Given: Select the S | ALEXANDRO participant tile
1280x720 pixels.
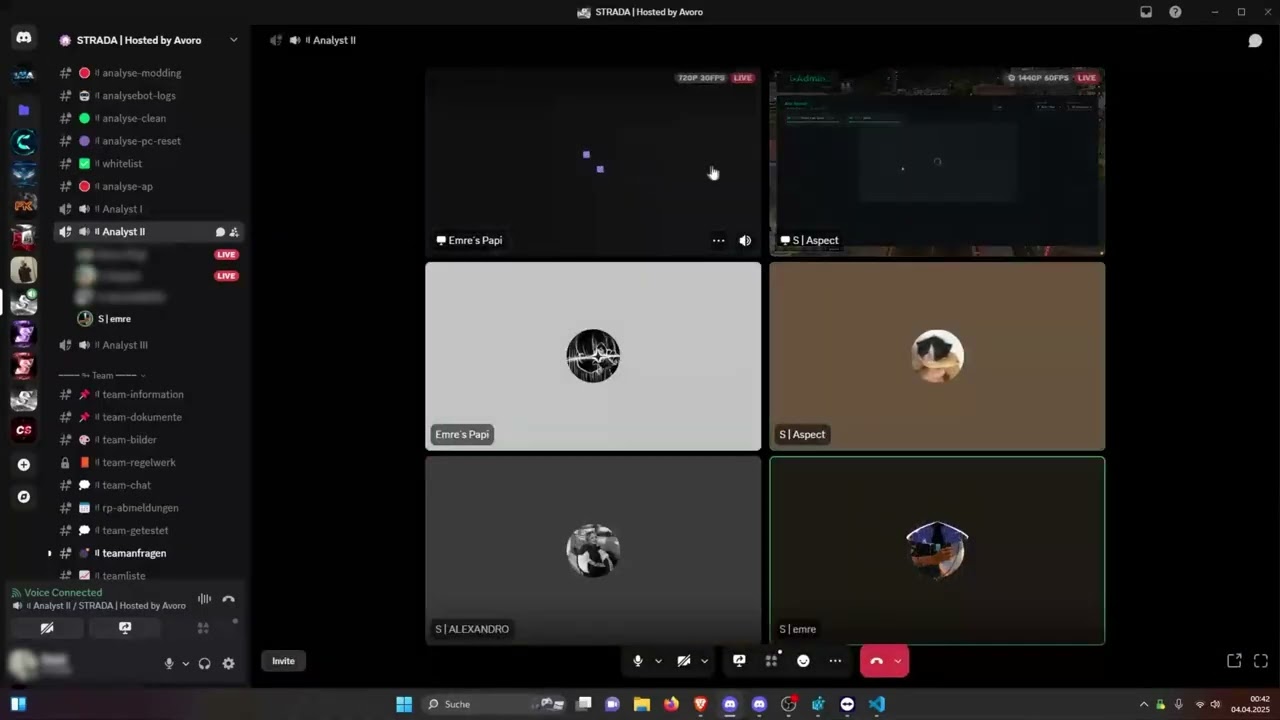Looking at the screenshot, I should pyautogui.click(x=593, y=550).
